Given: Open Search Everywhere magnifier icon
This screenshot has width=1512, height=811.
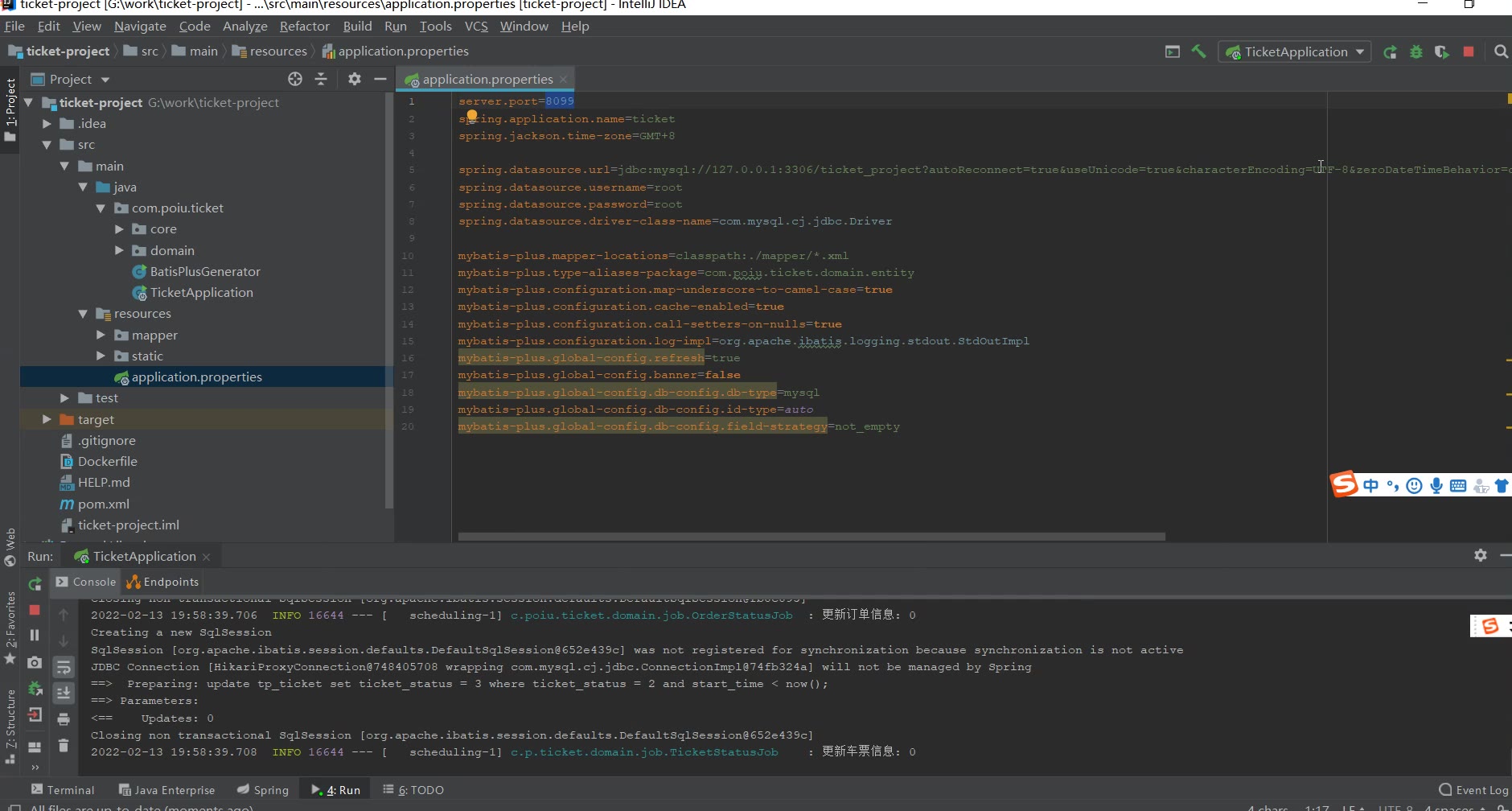Looking at the screenshot, I should (1501, 51).
